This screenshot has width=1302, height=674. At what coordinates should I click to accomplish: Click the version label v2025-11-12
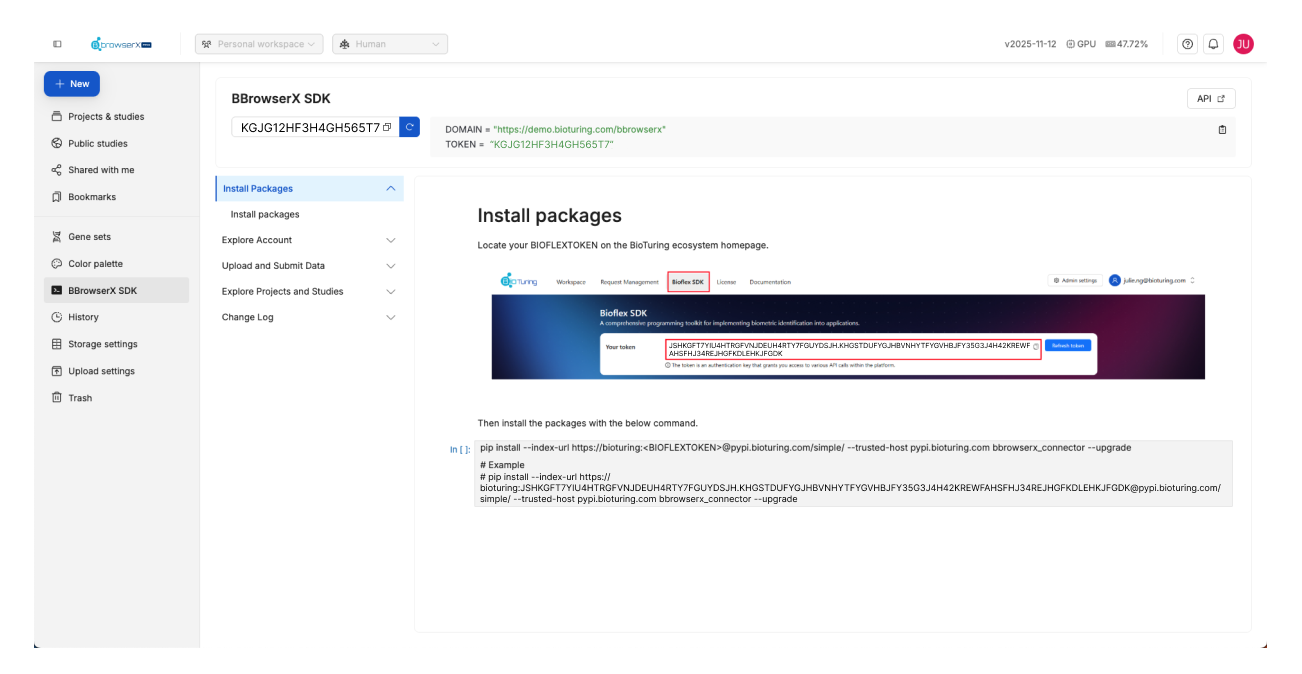click(x=1030, y=44)
